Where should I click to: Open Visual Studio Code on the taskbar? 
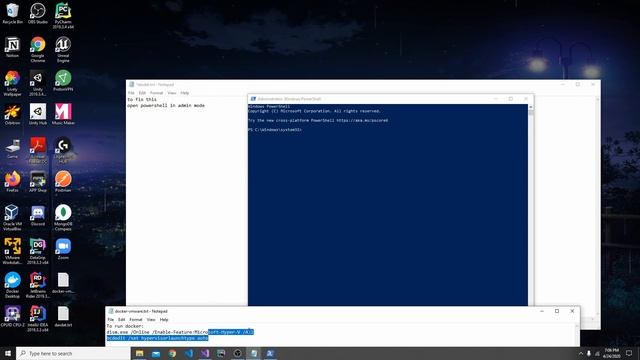[x=189, y=353]
